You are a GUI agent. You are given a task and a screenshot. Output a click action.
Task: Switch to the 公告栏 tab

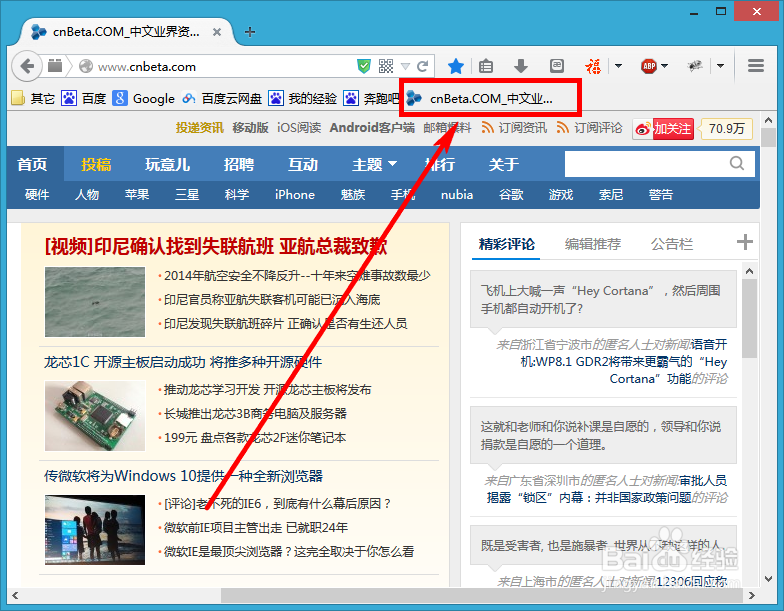[x=672, y=244]
